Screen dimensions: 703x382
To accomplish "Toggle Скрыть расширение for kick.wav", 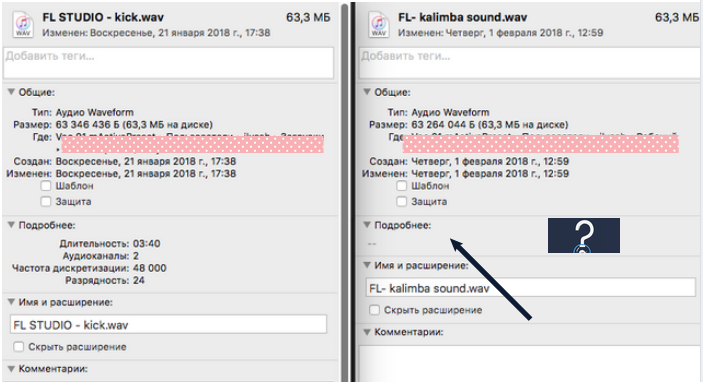I will pos(18,347).
